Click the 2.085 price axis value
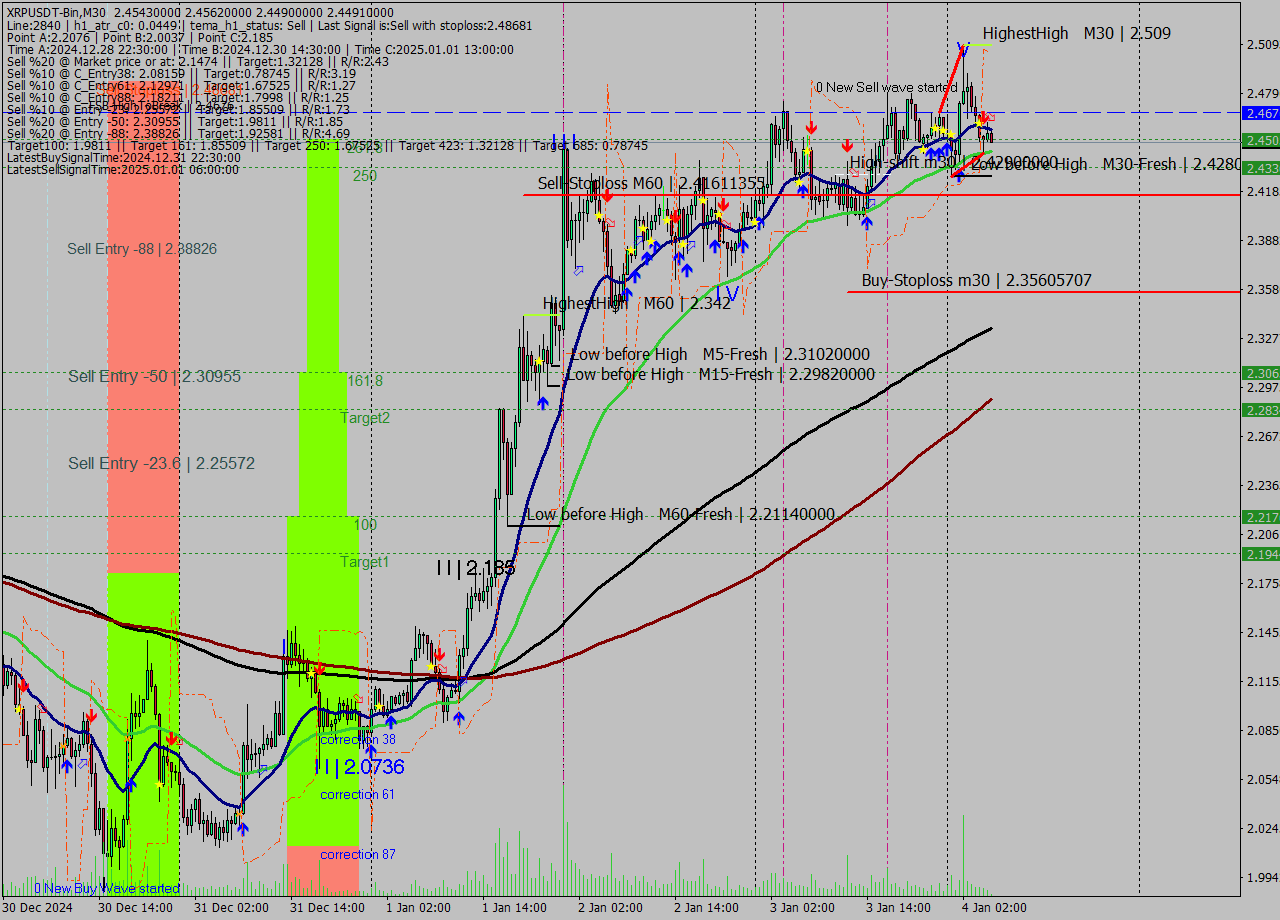 click(x=1262, y=730)
